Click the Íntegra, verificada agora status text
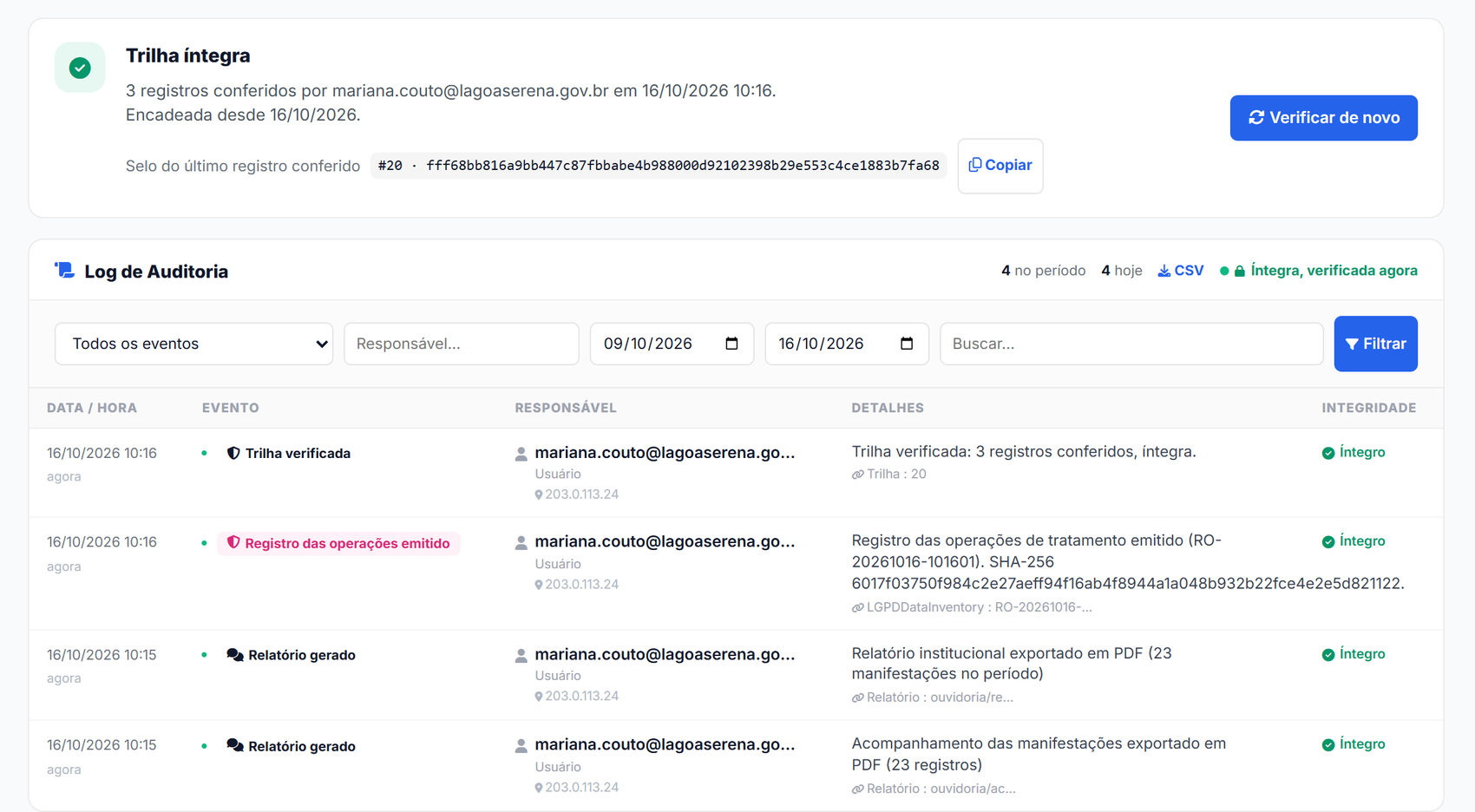Screen dimensions: 1475x812 click(1334, 271)
